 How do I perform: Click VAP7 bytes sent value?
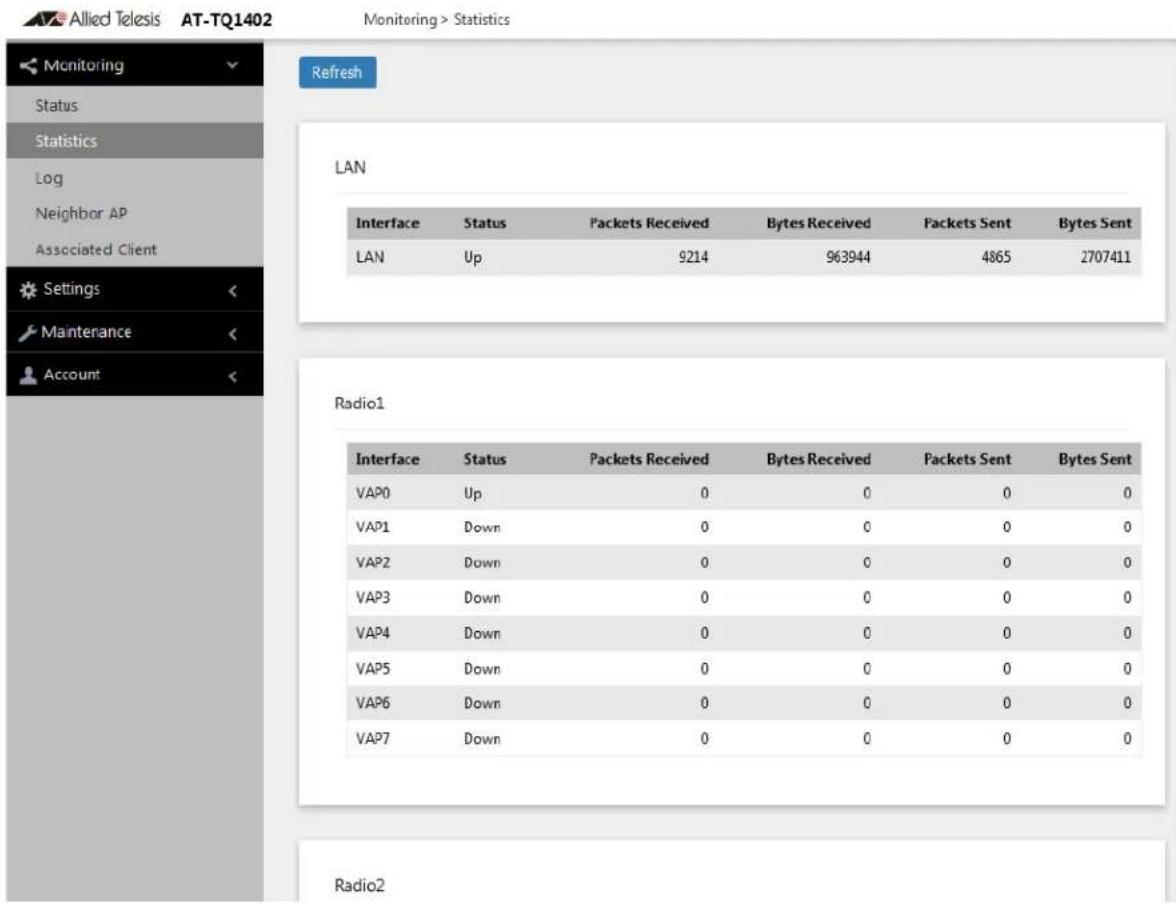click(x=1127, y=739)
